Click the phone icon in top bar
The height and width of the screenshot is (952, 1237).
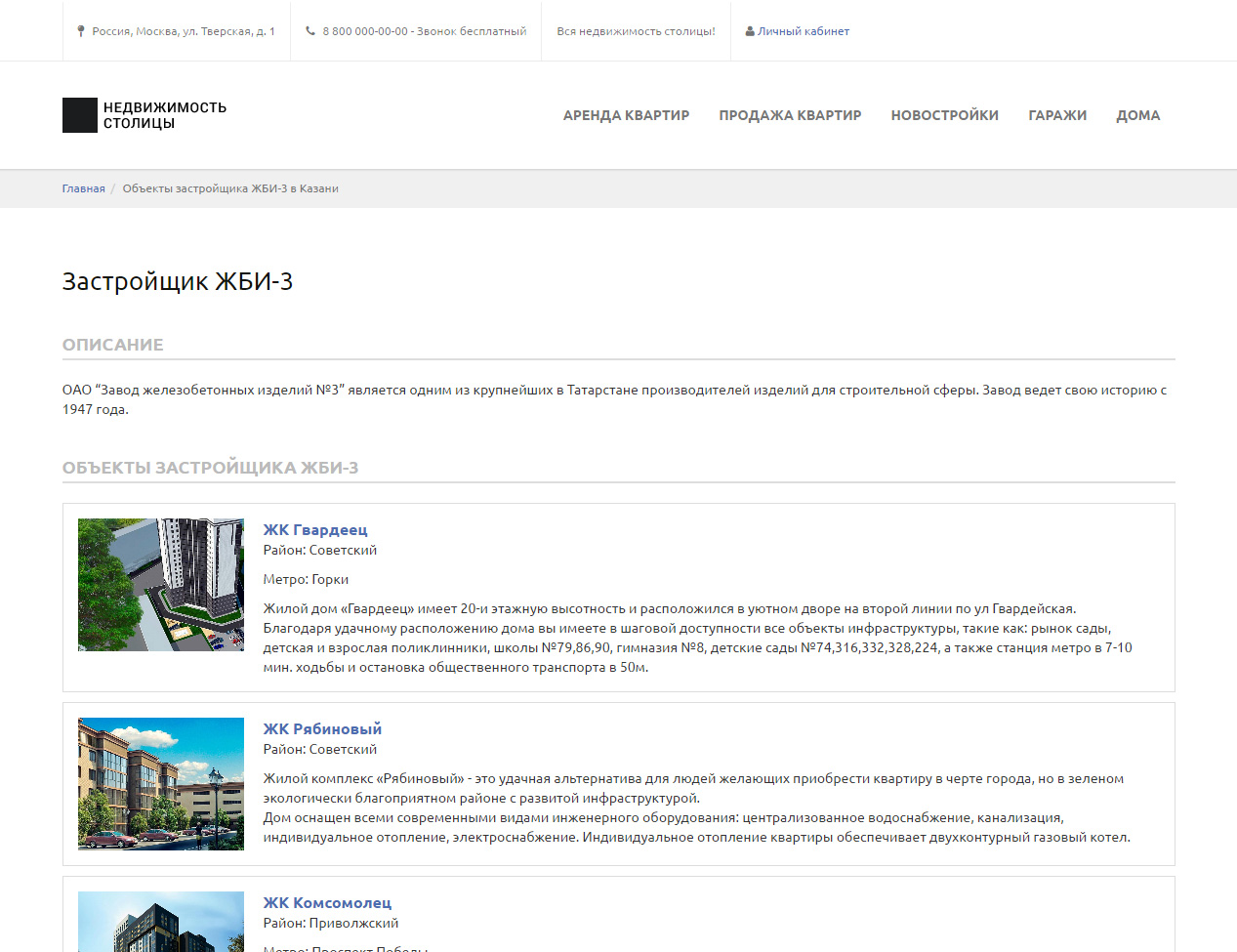(310, 31)
